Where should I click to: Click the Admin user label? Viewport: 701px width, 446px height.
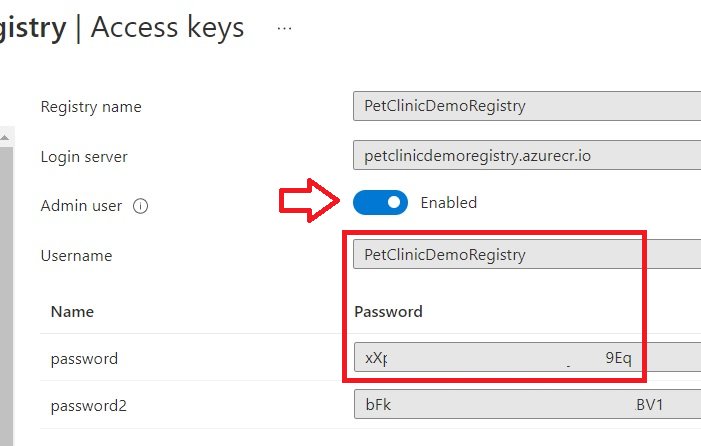click(81, 206)
